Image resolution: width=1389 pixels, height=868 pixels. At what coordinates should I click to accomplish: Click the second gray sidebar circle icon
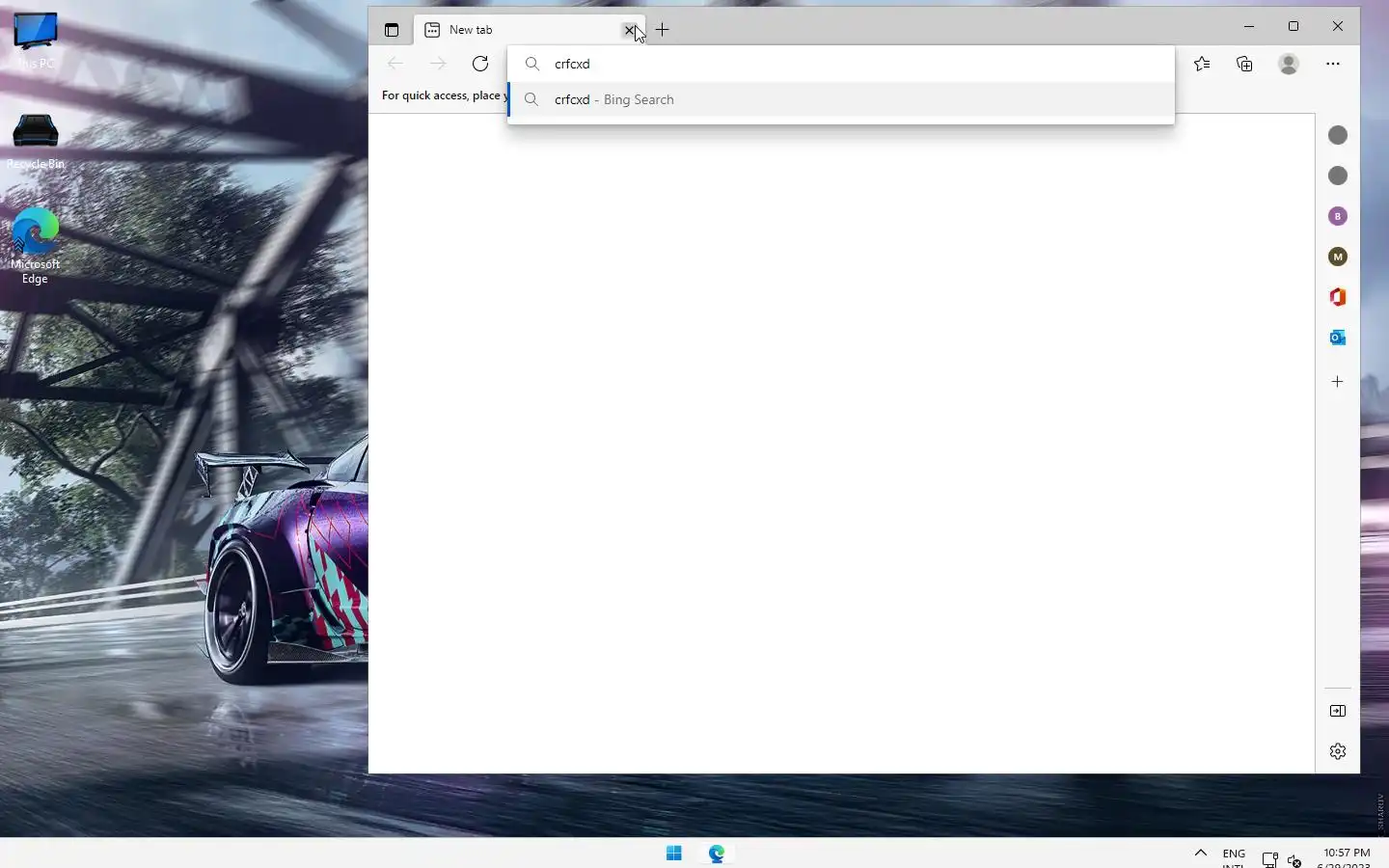(x=1338, y=176)
